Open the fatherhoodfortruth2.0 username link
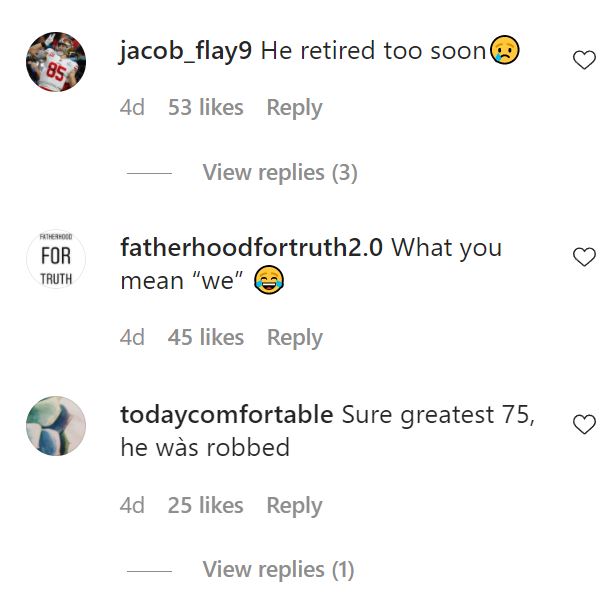Screen dimensions: 612x608 coord(251,248)
